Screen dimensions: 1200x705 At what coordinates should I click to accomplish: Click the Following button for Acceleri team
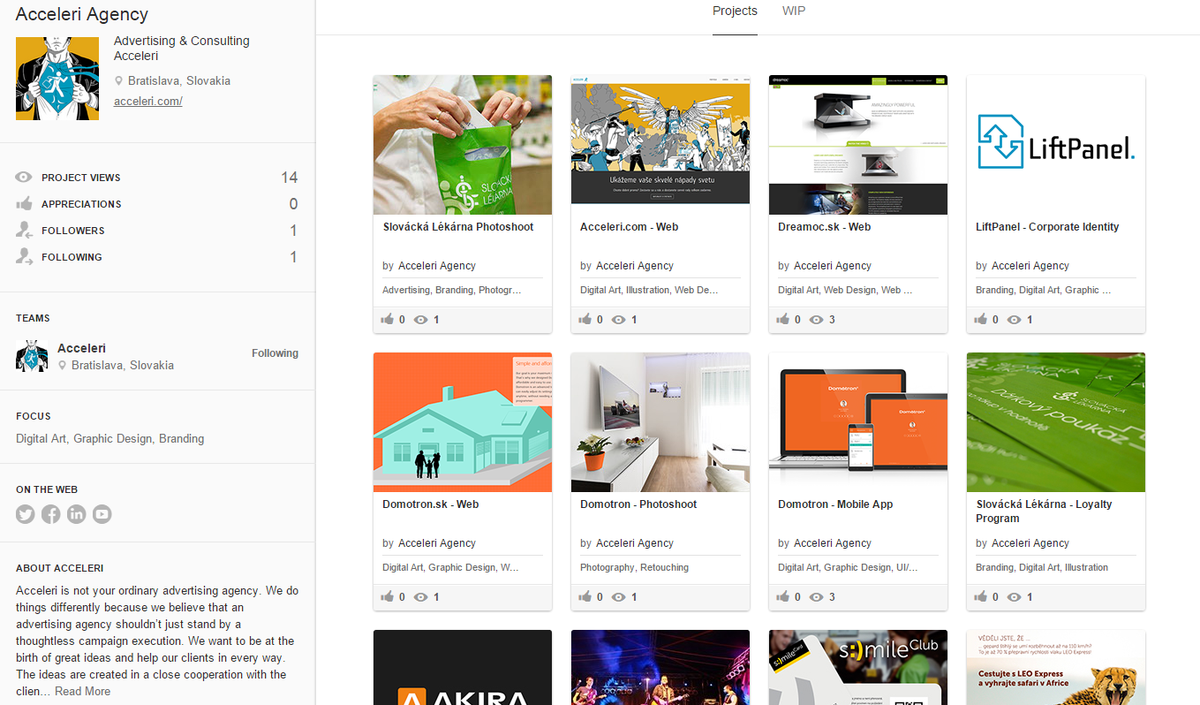point(275,353)
